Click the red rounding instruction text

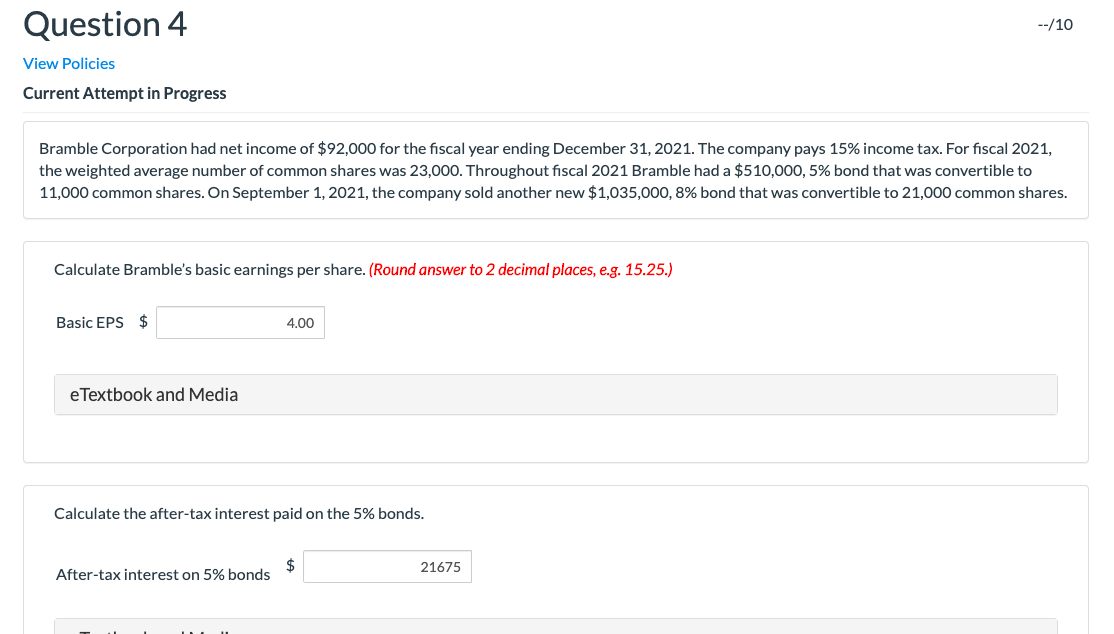(520, 269)
